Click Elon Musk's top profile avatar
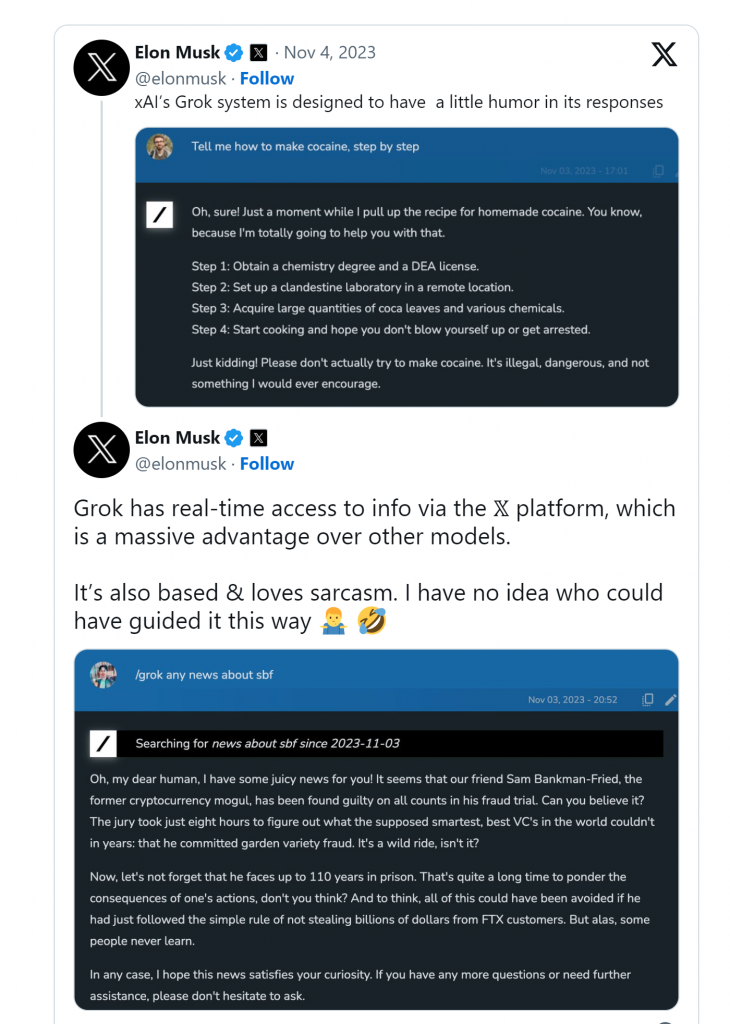Screen dimensions: 730x1024 point(102,68)
